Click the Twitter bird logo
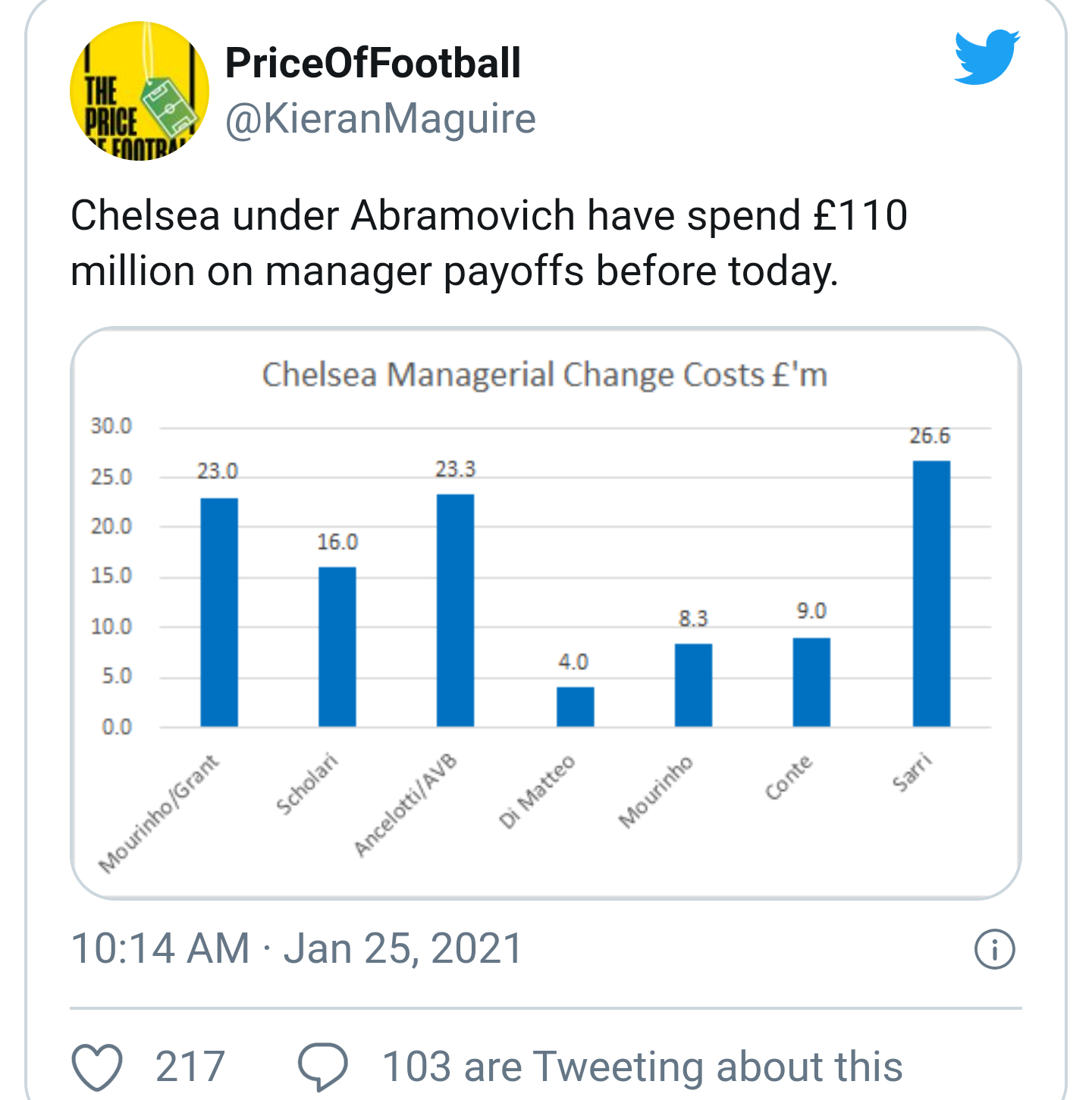The image size is (1092, 1100). pos(987,57)
